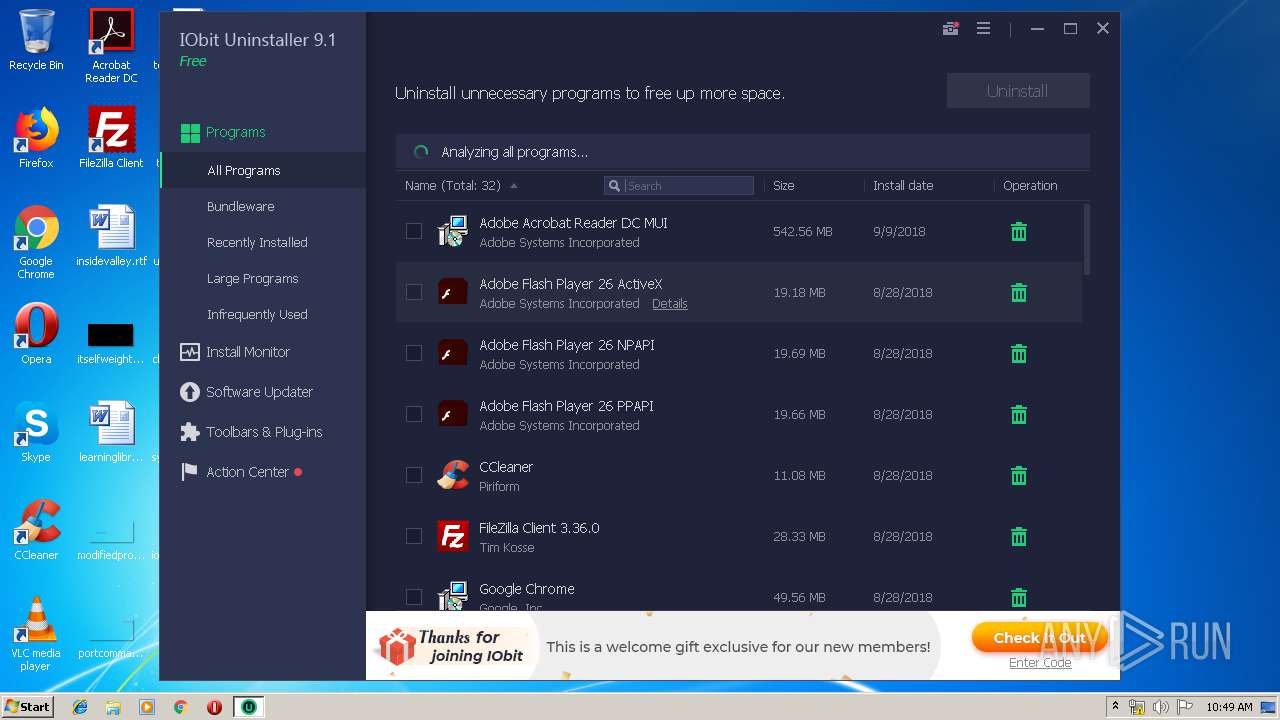Click the Software Updater arrow icon
This screenshot has width=1280, height=720.
pos(189,392)
